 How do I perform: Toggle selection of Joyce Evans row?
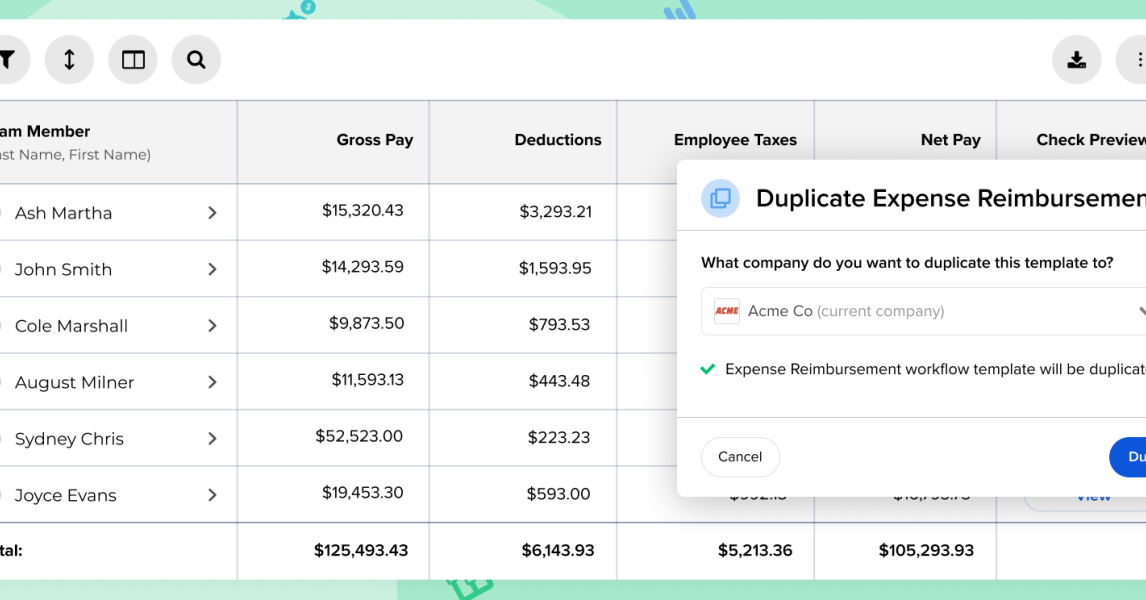pos(2,495)
